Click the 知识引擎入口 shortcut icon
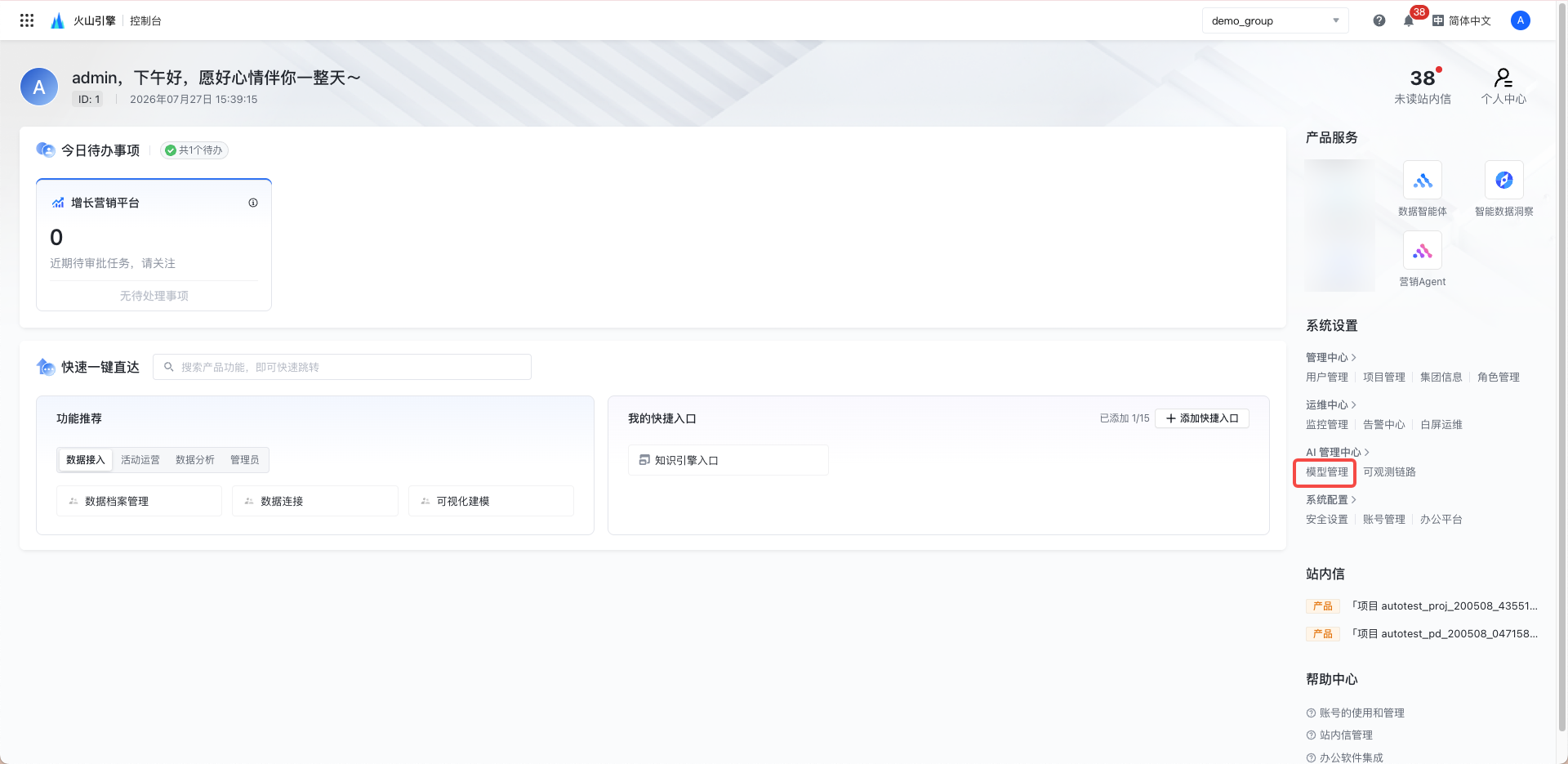Image resolution: width=1568 pixels, height=764 pixels. click(644, 460)
